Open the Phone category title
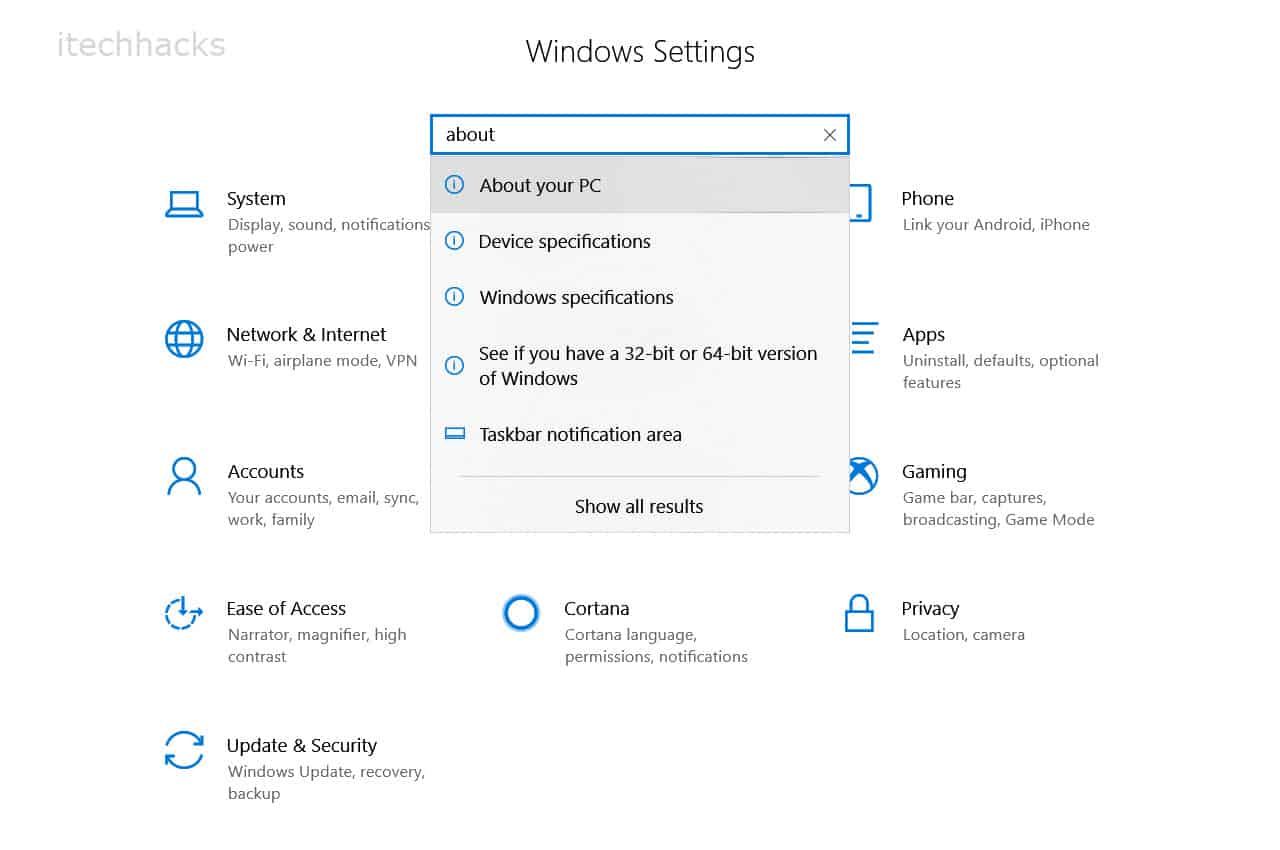The height and width of the screenshot is (850, 1280). (928, 199)
